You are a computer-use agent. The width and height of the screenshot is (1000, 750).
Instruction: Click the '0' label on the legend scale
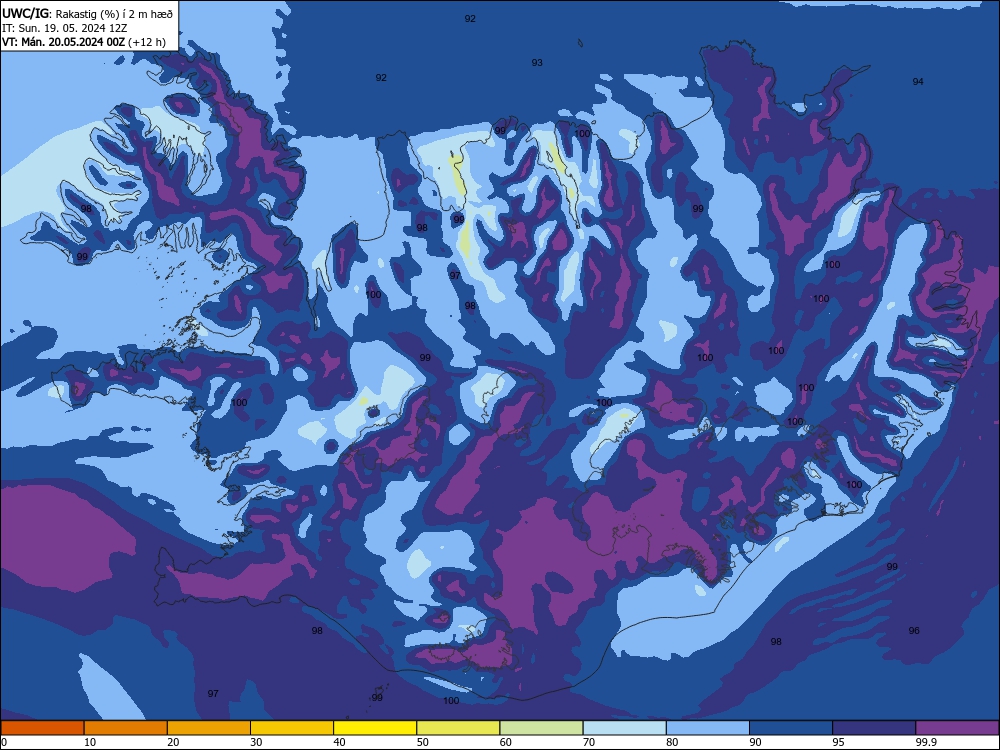(4, 742)
